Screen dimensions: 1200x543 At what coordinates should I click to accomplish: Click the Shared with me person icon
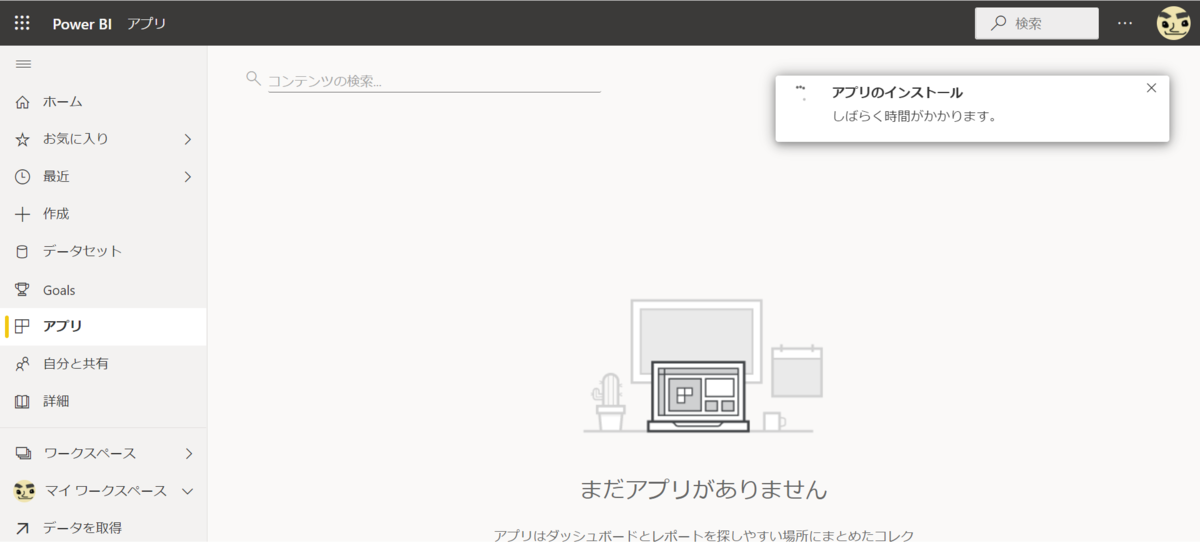coord(23,364)
